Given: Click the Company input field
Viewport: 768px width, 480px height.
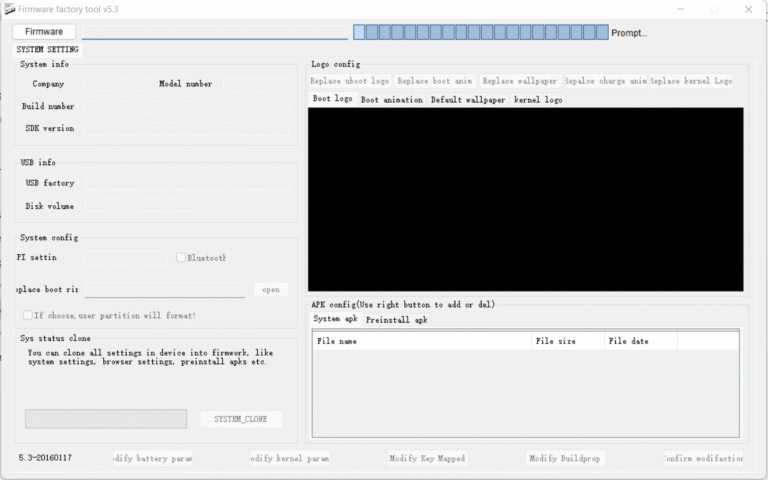Looking at the screenshot, I should coord(117,84).
